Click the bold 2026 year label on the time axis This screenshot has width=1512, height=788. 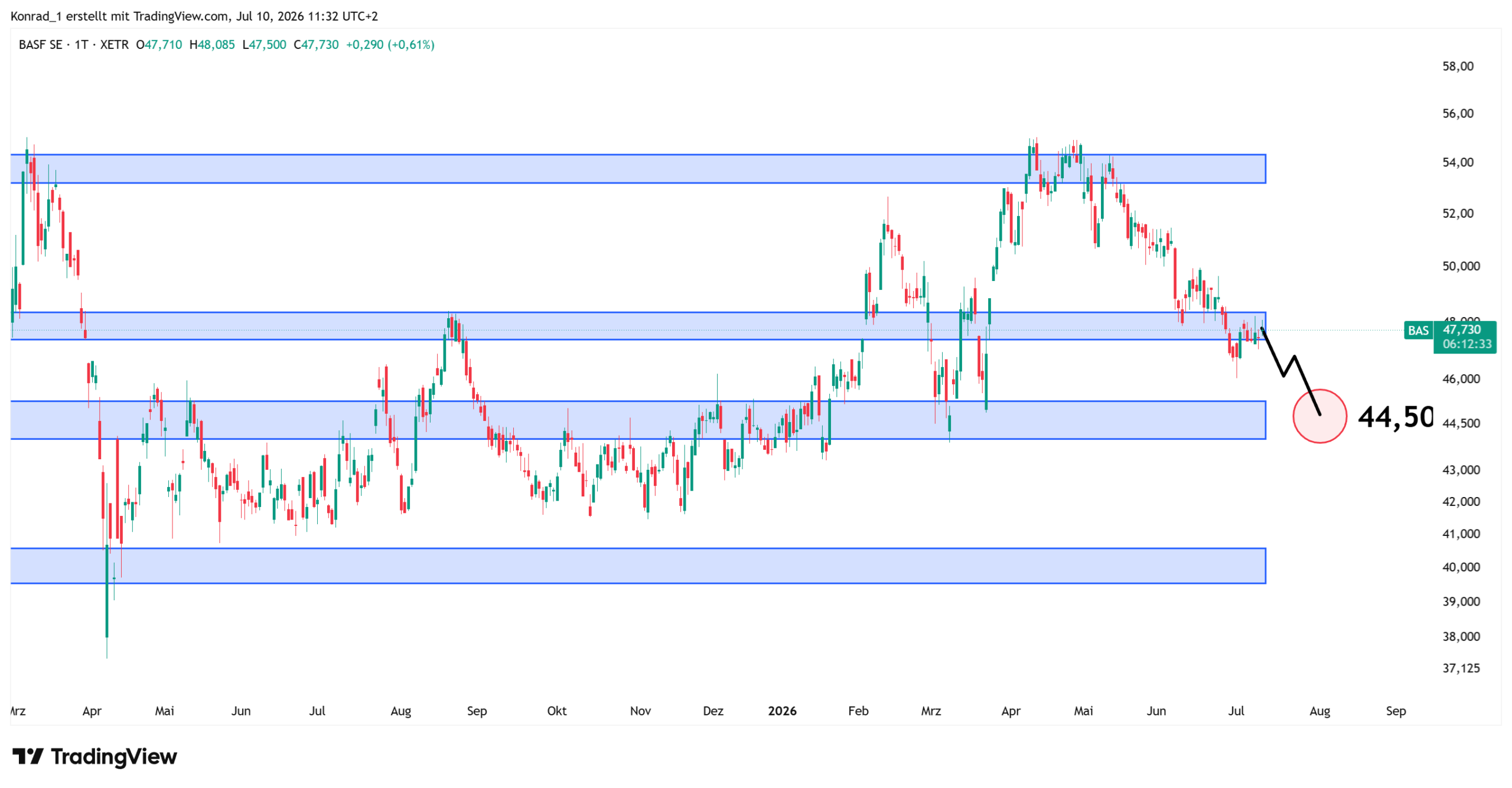point(782,711)
